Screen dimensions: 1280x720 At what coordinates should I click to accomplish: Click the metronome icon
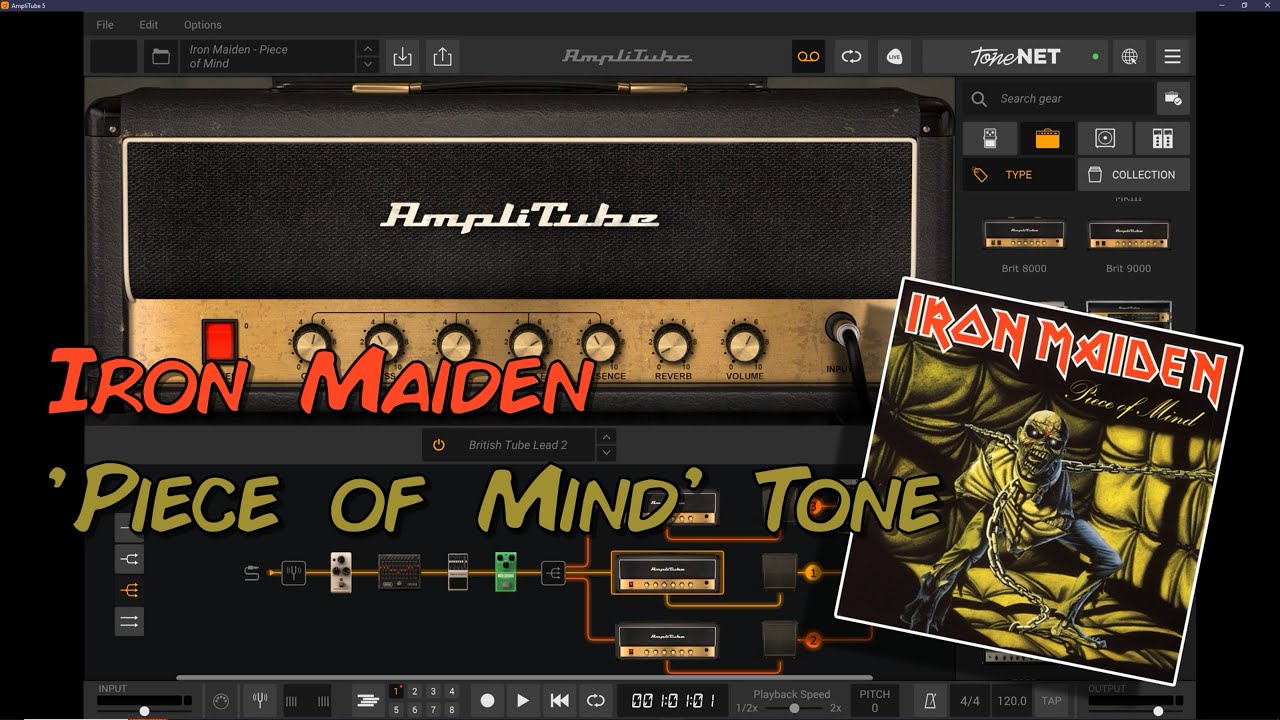(x=928, y=701)
